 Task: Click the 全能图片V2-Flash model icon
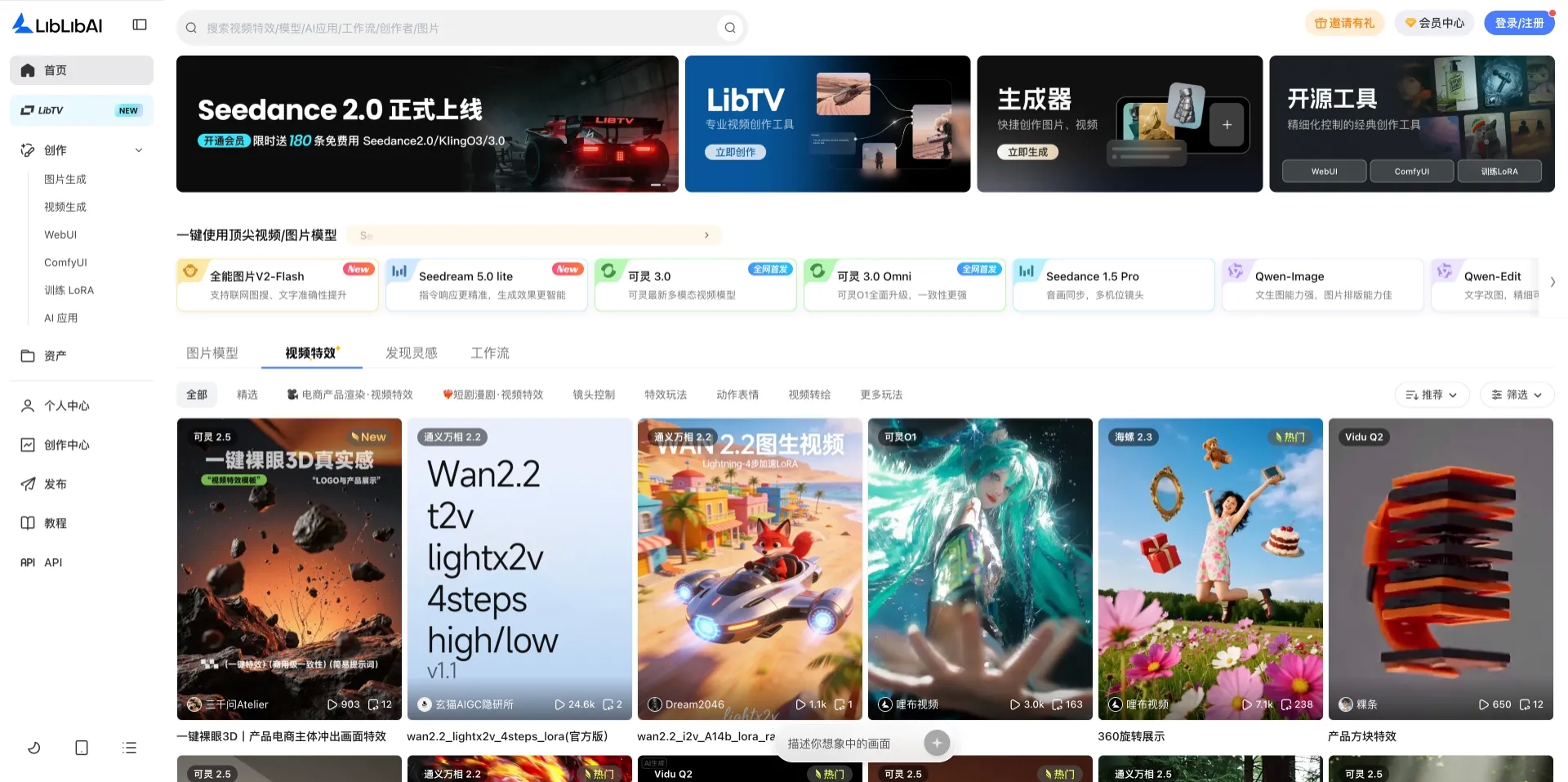coord(191,270)
